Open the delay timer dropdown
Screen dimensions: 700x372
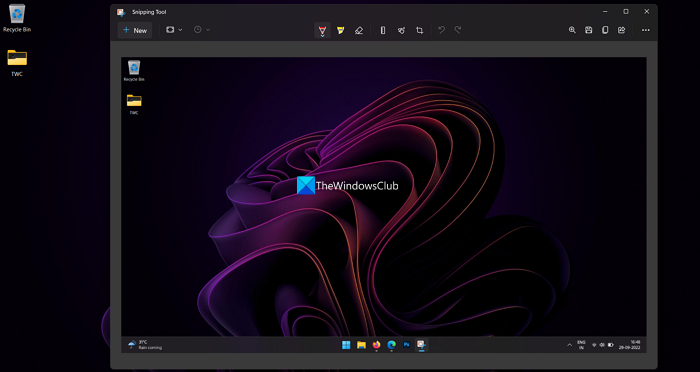coord(202,30)
